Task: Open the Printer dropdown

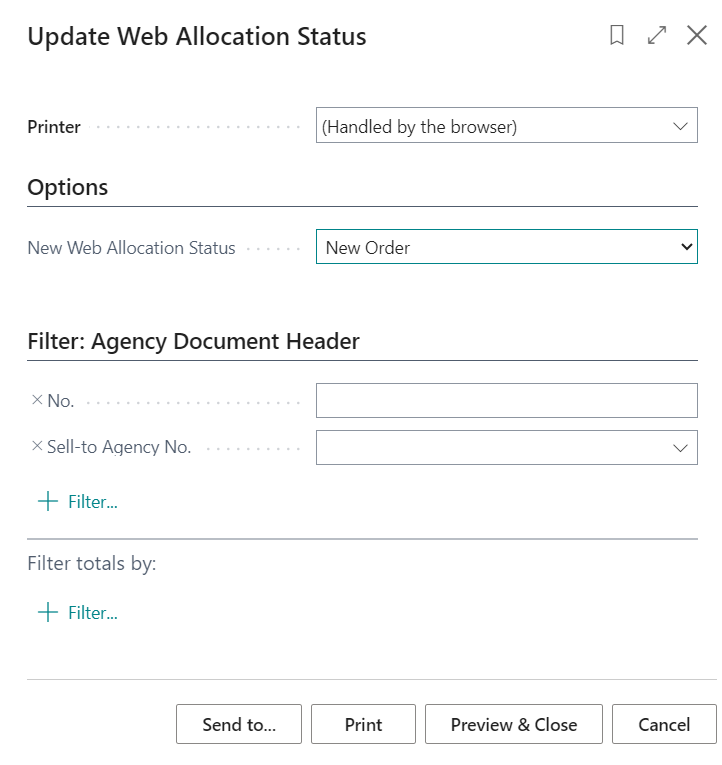Action: click(x=680, y=127)
